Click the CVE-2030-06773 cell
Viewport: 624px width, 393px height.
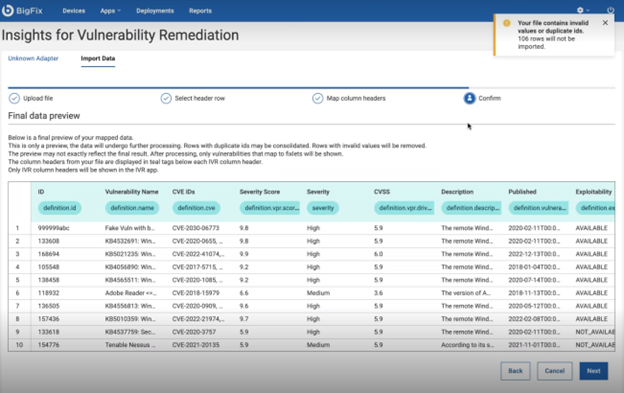[x=195, y=228]
